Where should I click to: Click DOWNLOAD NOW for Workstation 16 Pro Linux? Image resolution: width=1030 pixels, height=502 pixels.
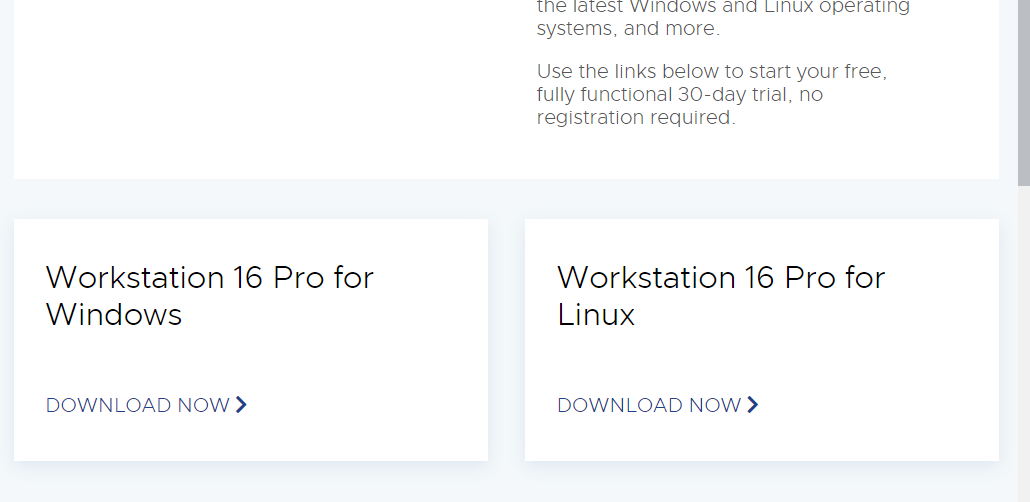click(658, 405)
